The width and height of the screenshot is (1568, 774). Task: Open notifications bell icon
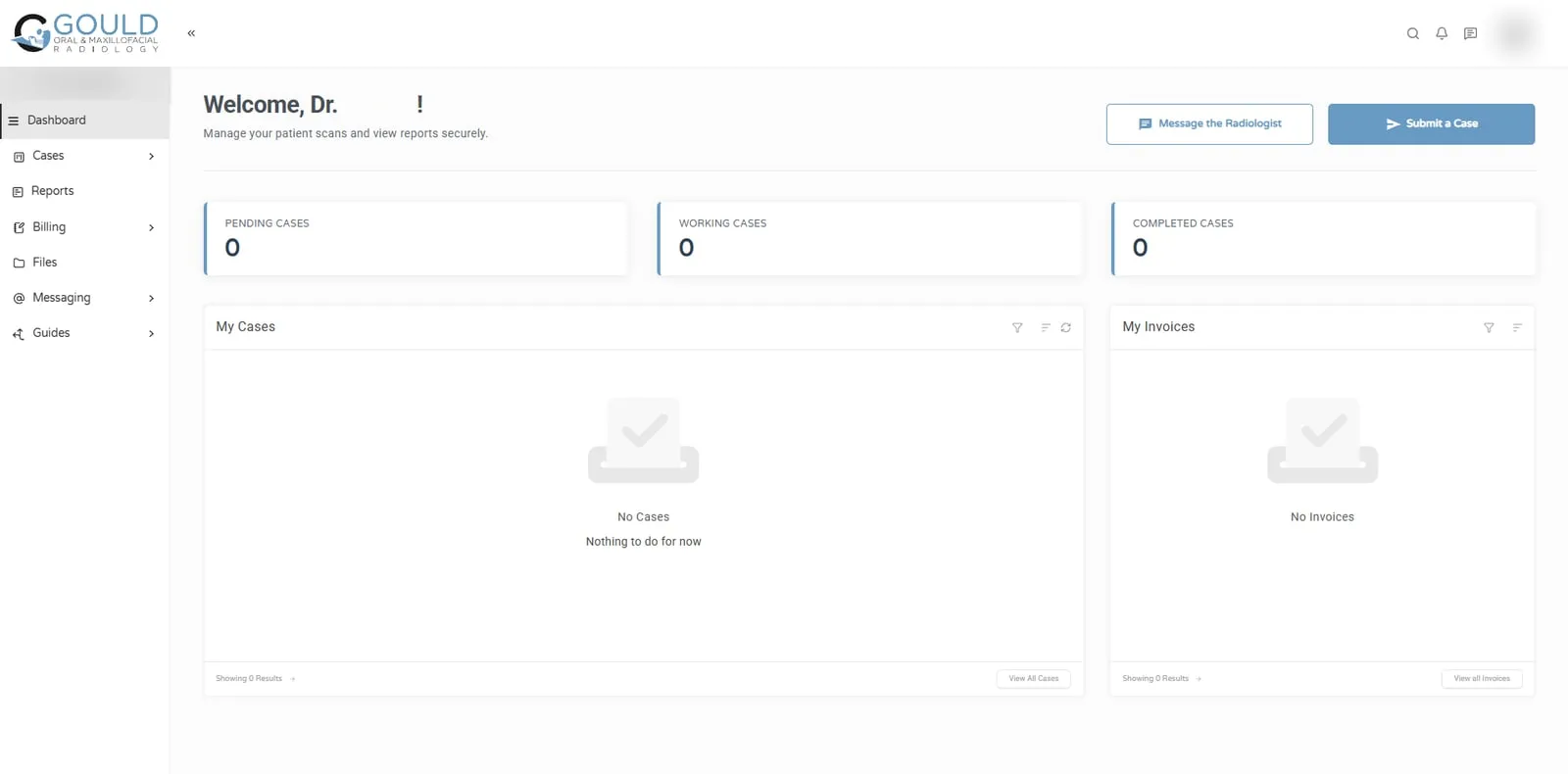(x=1442, y=33)
